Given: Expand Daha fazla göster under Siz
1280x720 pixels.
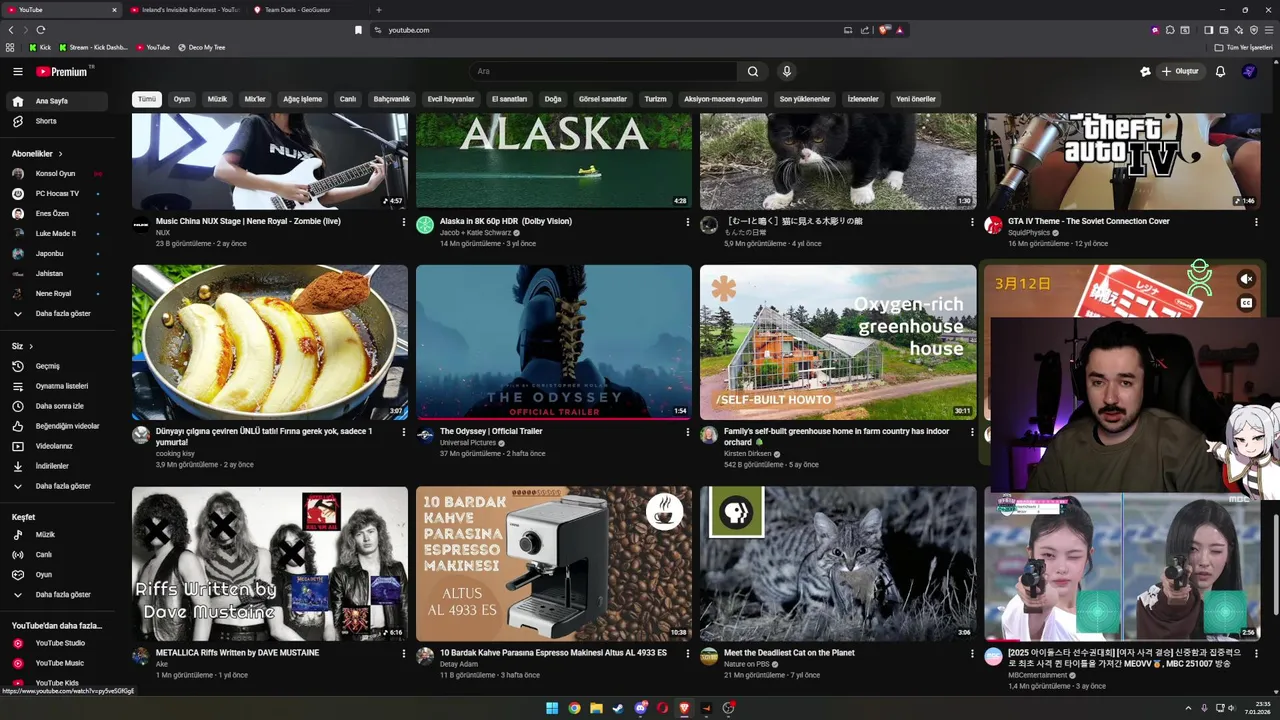Looking at the screenshot, I should (x=59, y=486).
